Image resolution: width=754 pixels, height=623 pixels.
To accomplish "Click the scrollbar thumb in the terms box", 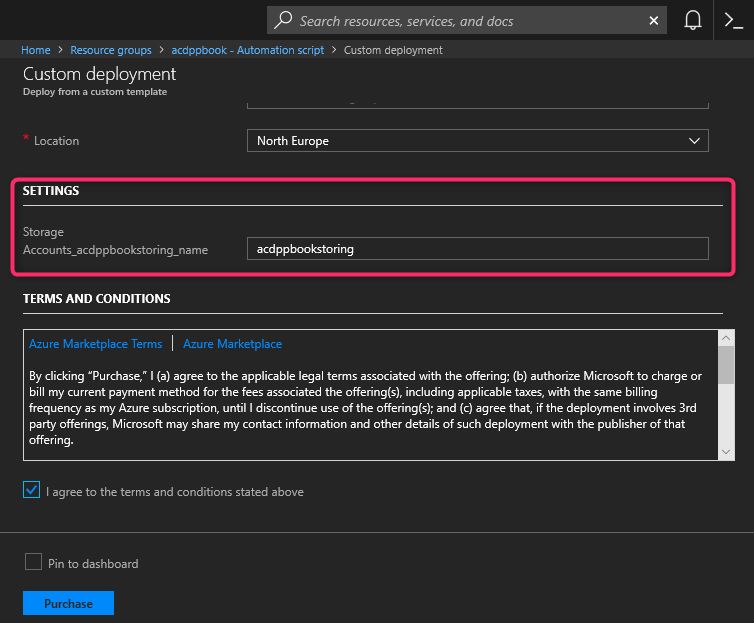I will 727,366.
